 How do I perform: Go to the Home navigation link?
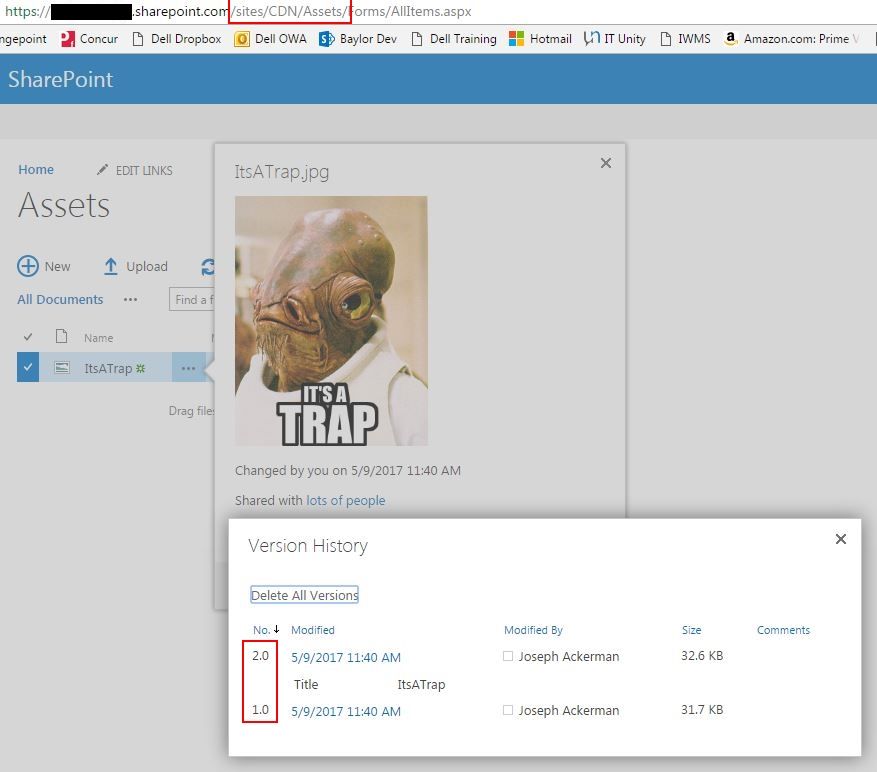click(x=36, y=170)
